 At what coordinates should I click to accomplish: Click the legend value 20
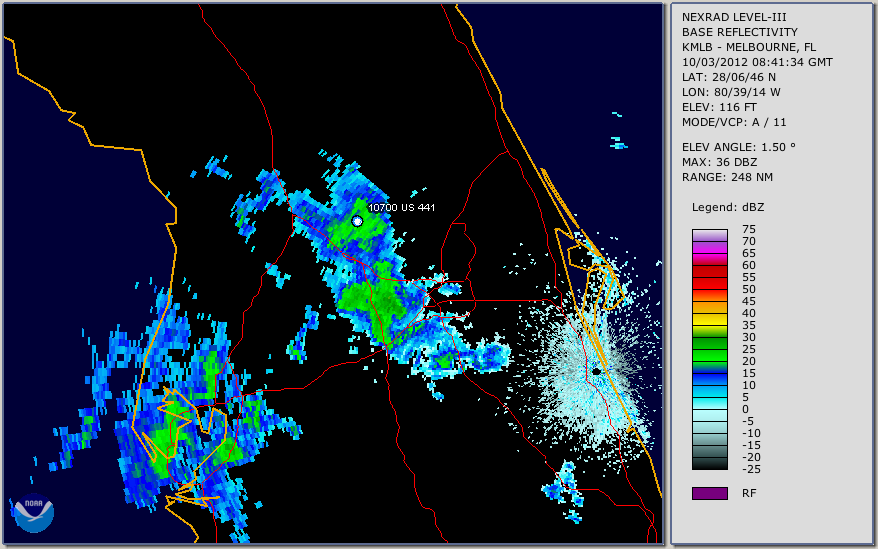749,361
